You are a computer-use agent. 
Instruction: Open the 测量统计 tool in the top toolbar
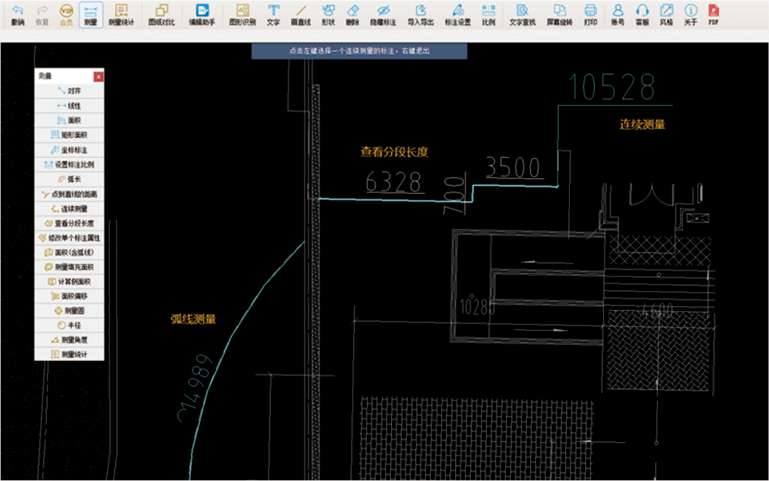121,13
